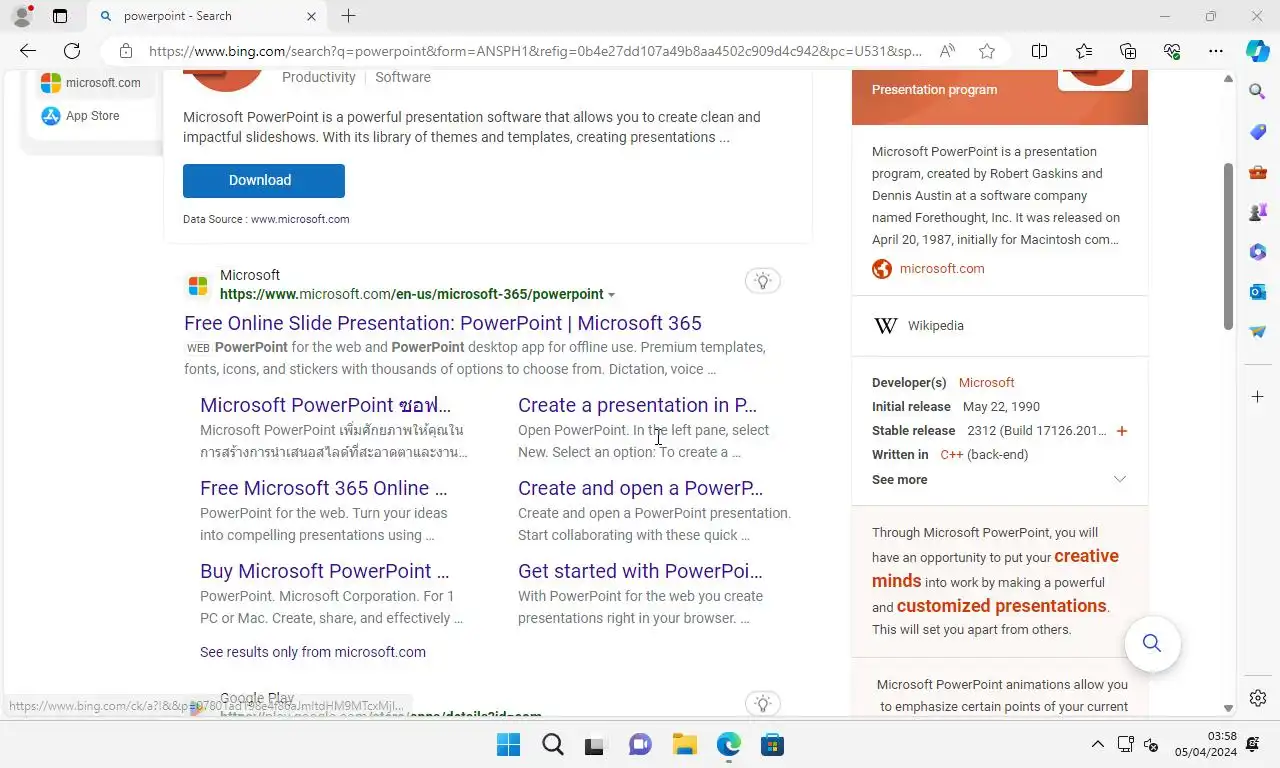Image resolution: width=1280 pixels, height=768 pixels.
Task: Open sidebar Games chess icon
Action: click(x=1258, y=212)
